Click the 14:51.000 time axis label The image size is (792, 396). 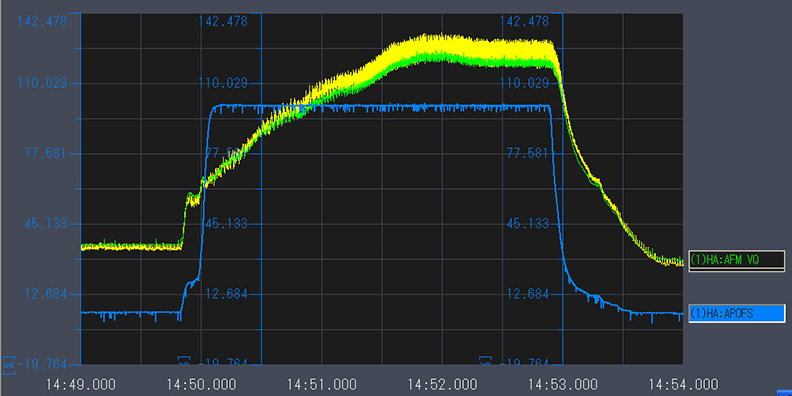(322, 384)
